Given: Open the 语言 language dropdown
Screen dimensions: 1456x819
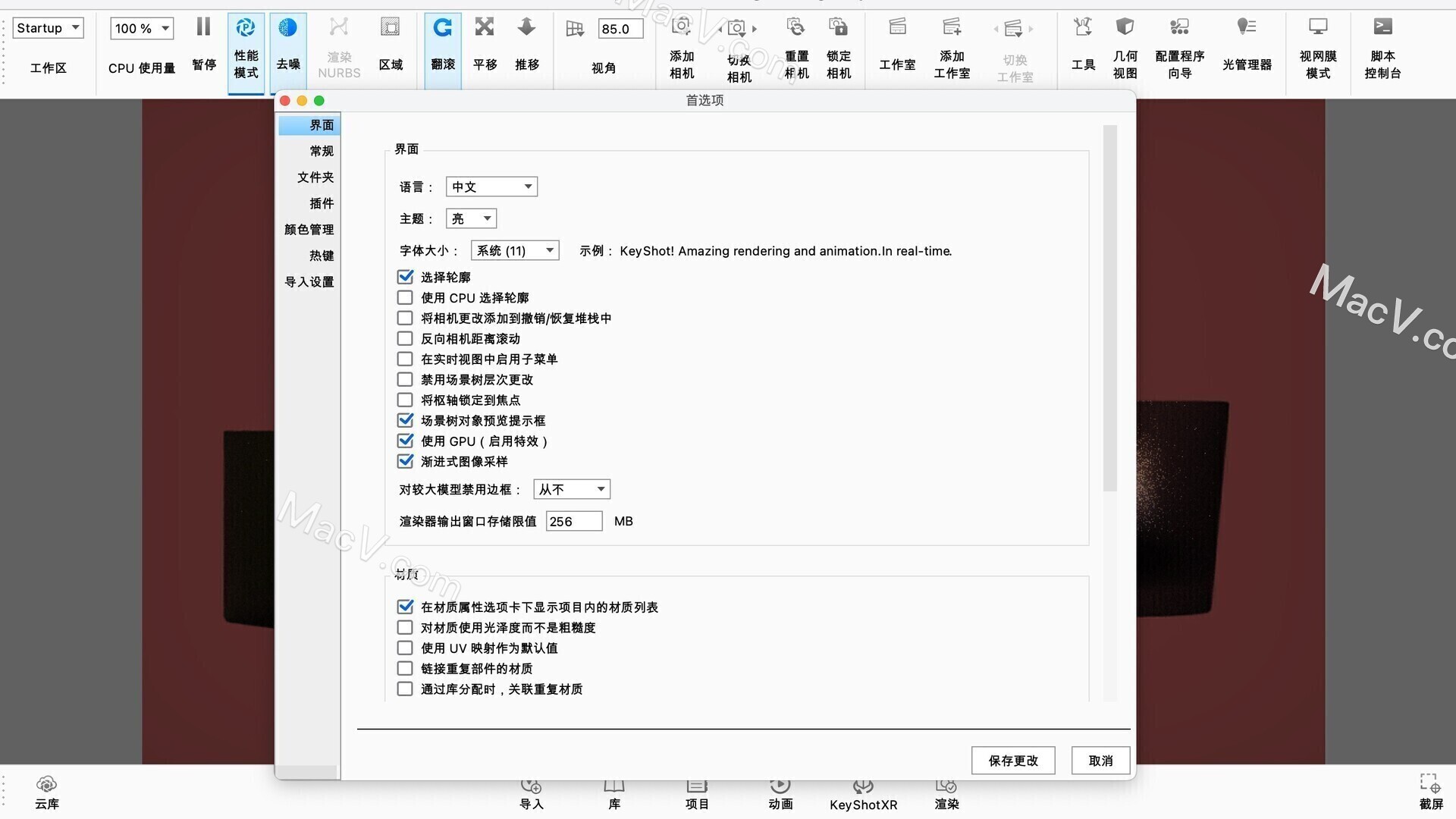Looking at the screenshot, I should (x=491, y=186).
